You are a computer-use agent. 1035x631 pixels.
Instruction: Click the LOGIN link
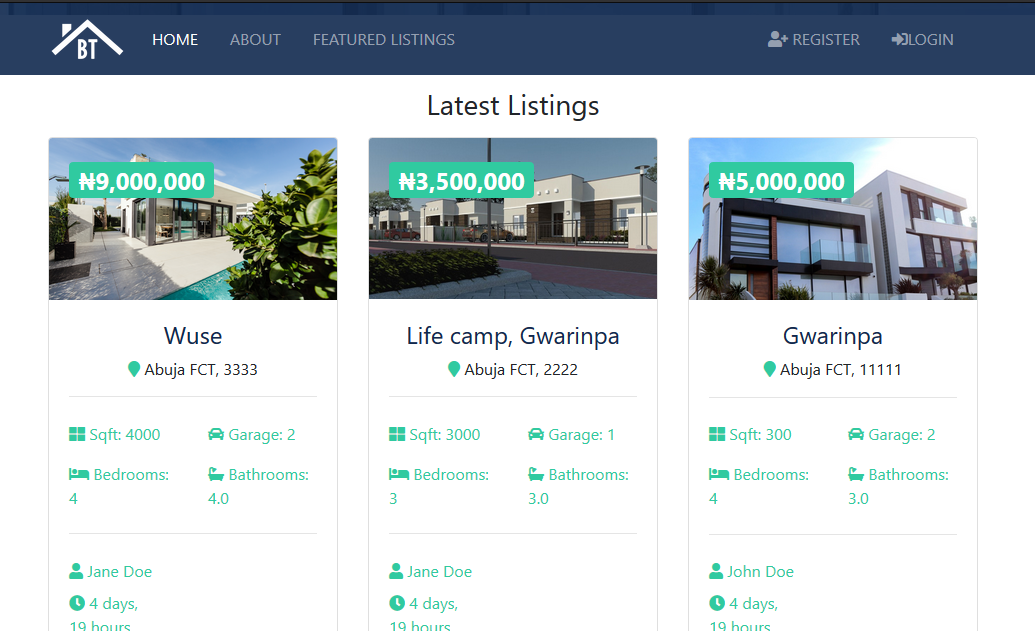point(929,39)
